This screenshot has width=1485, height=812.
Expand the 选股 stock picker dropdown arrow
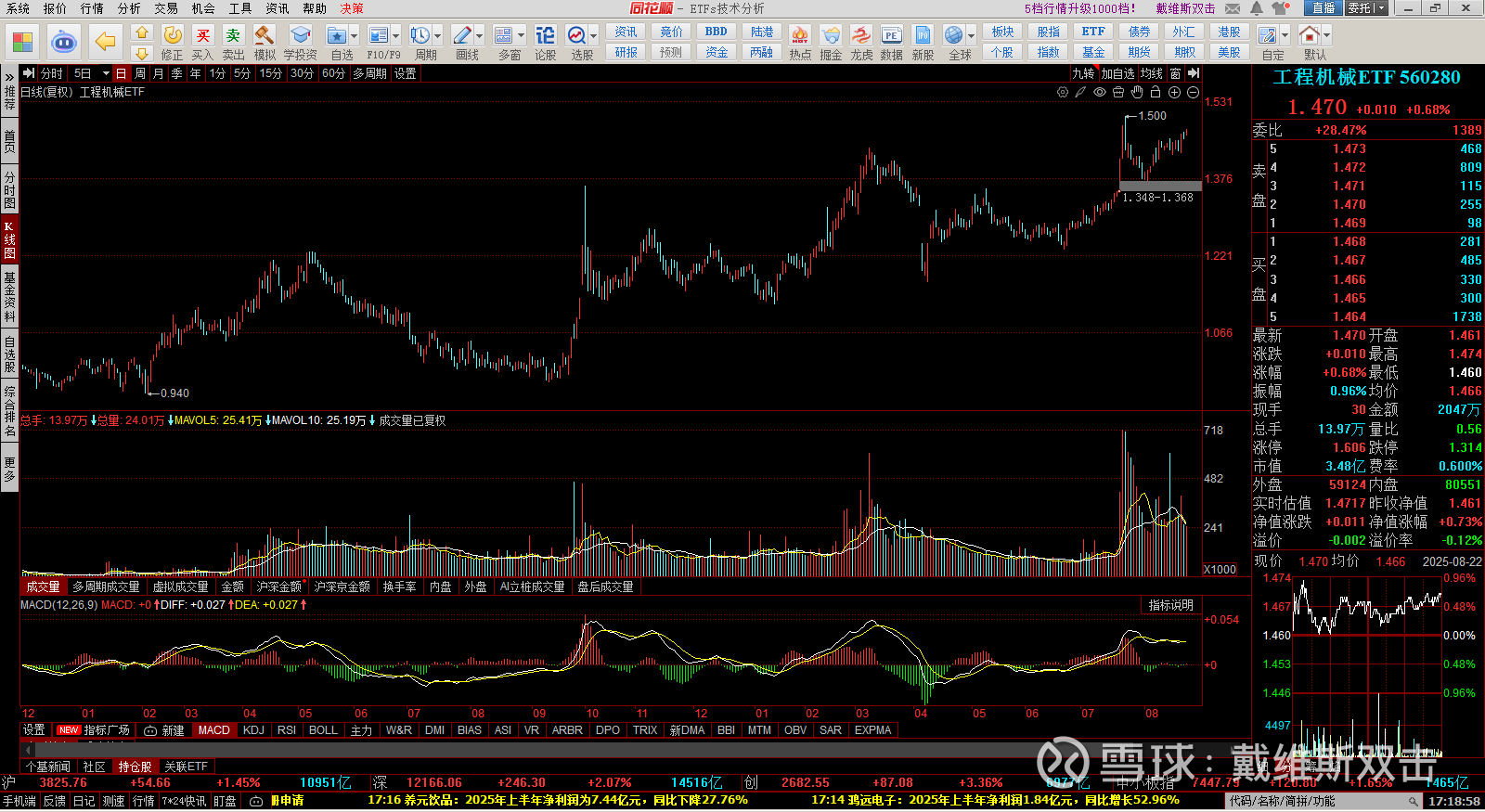(594, 36)
